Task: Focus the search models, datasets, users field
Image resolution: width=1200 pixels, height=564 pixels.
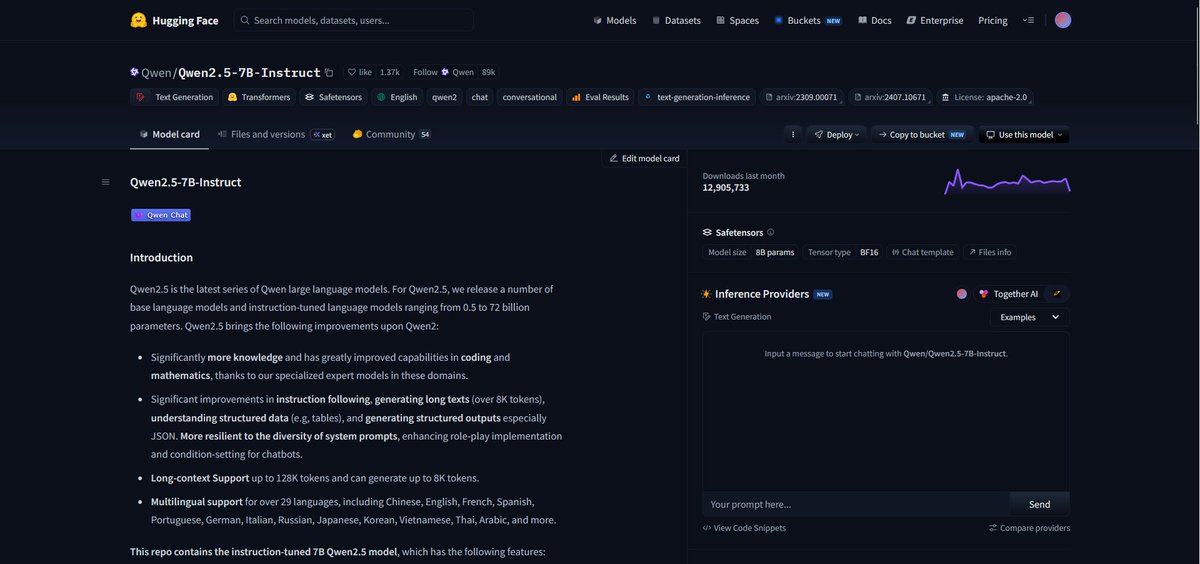Action: point(354,20)
